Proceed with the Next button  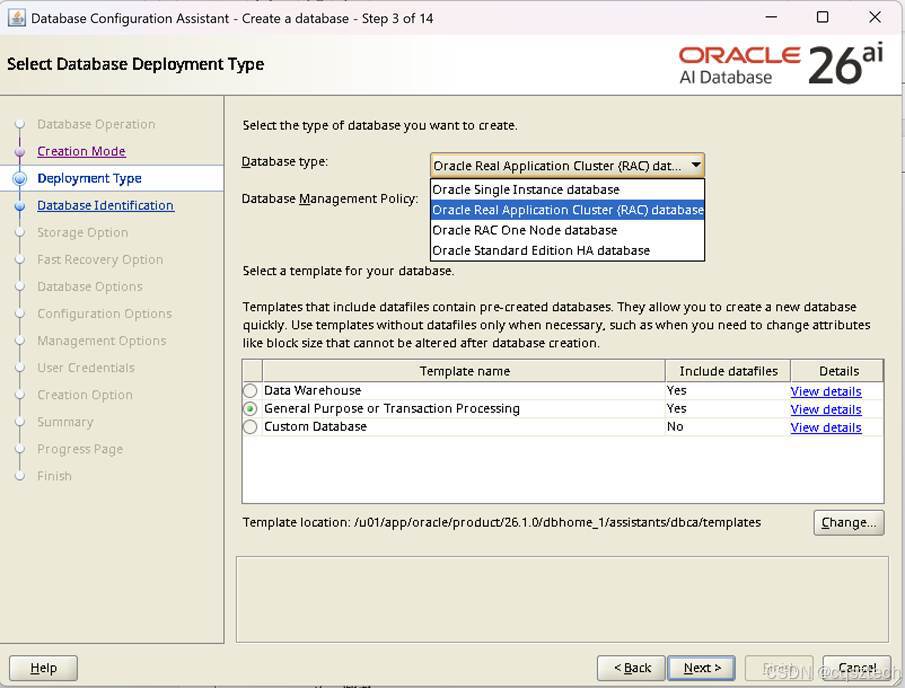pos(701,668)
